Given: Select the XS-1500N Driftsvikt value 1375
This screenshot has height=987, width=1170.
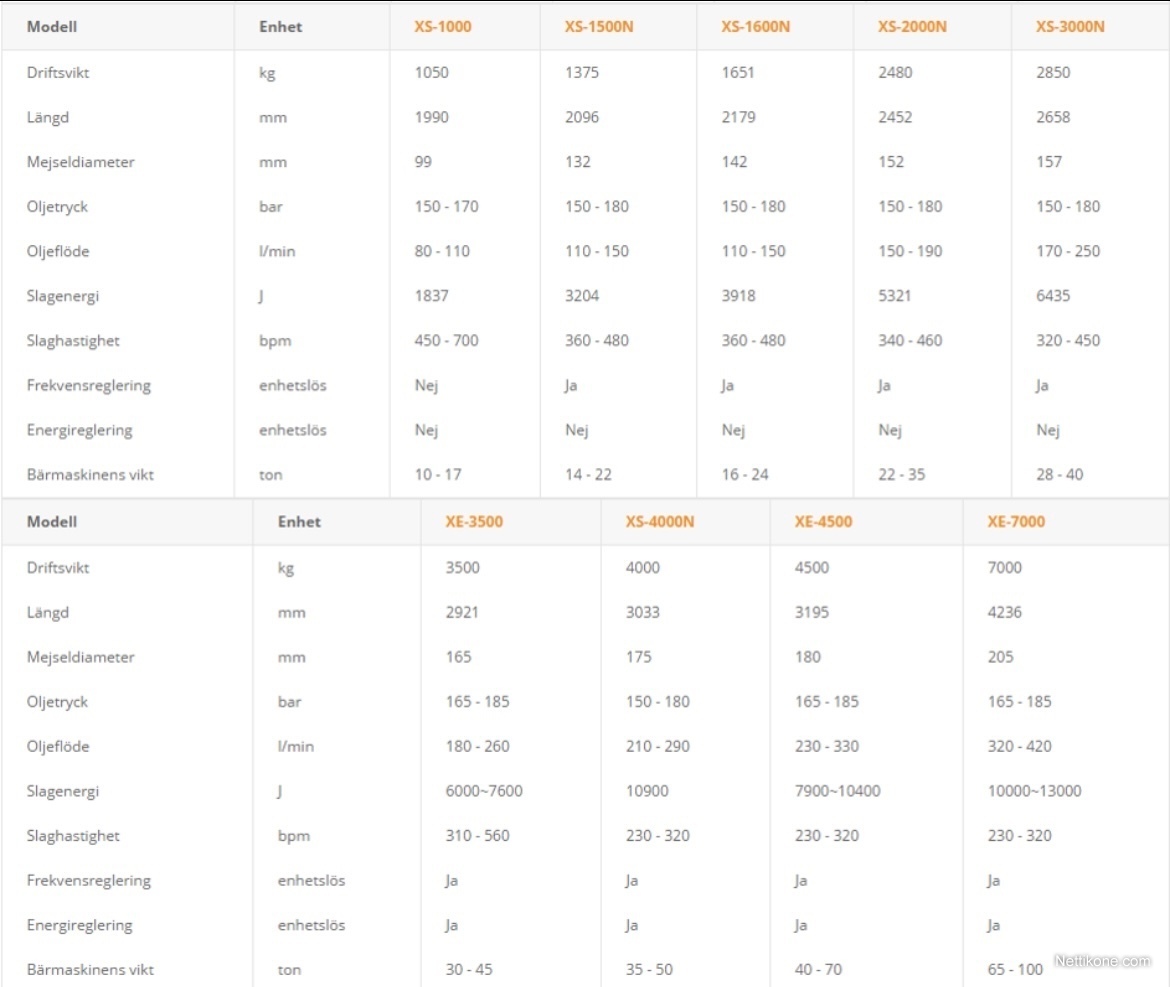Looking at the screenshot, I should 581,72.
